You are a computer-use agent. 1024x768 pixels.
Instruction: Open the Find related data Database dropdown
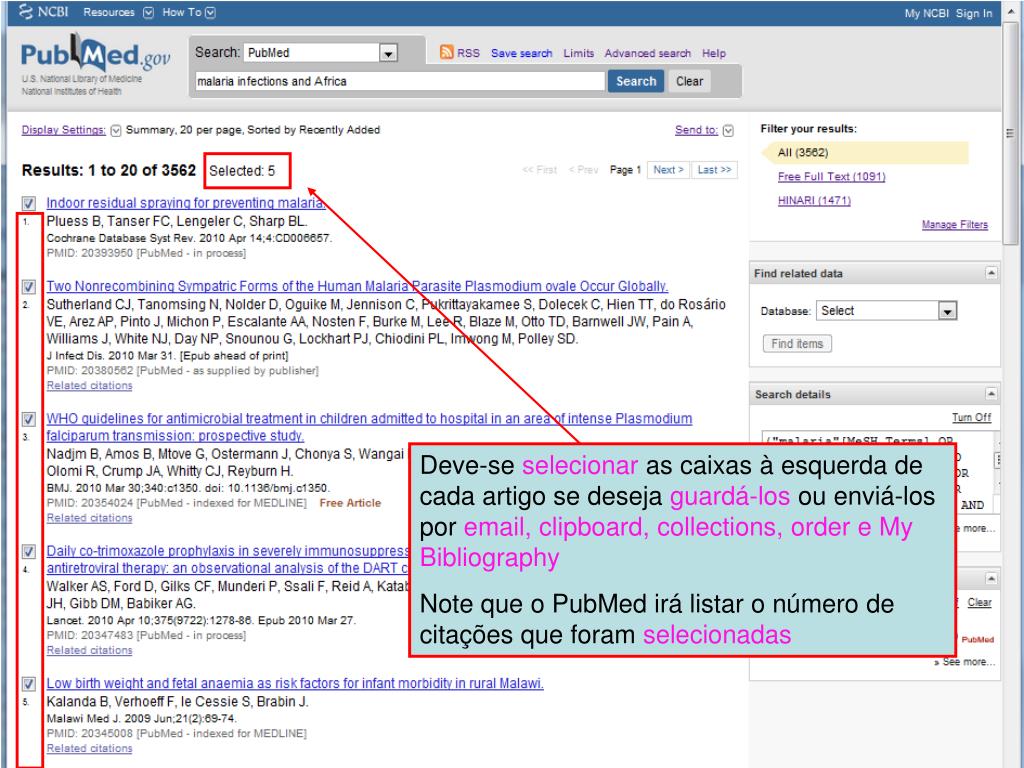click(886, 311)
